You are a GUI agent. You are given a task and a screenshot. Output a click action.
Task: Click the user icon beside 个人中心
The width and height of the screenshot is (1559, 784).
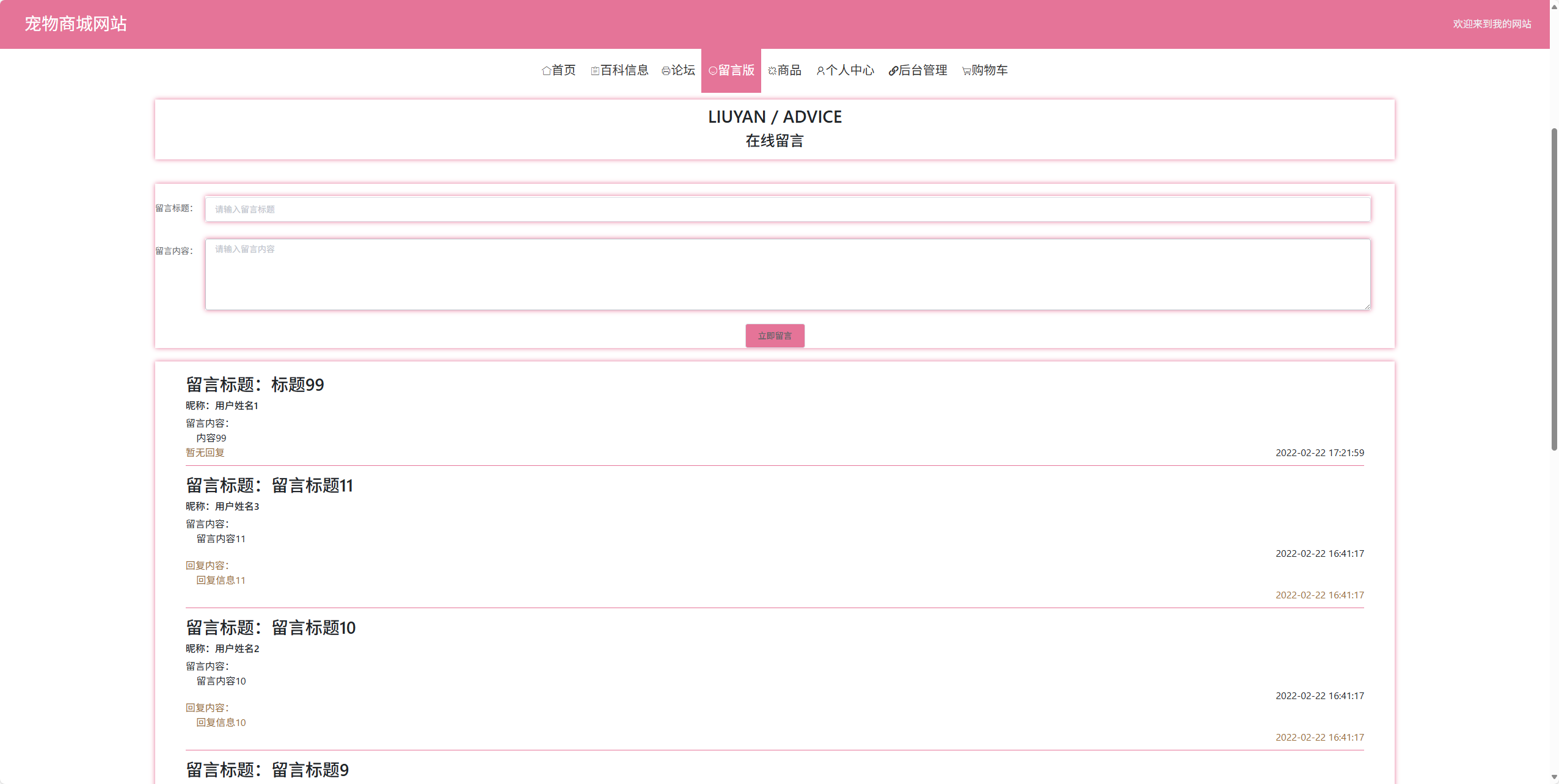[x=820, y=71]
